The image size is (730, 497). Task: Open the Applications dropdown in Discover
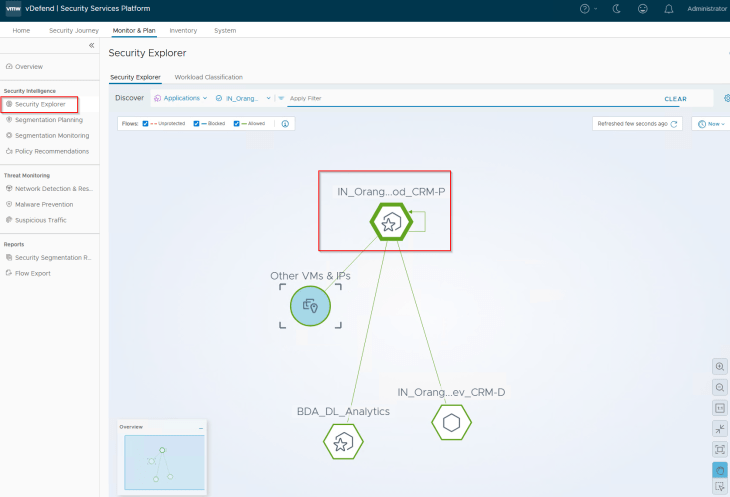tap(180, 98)
